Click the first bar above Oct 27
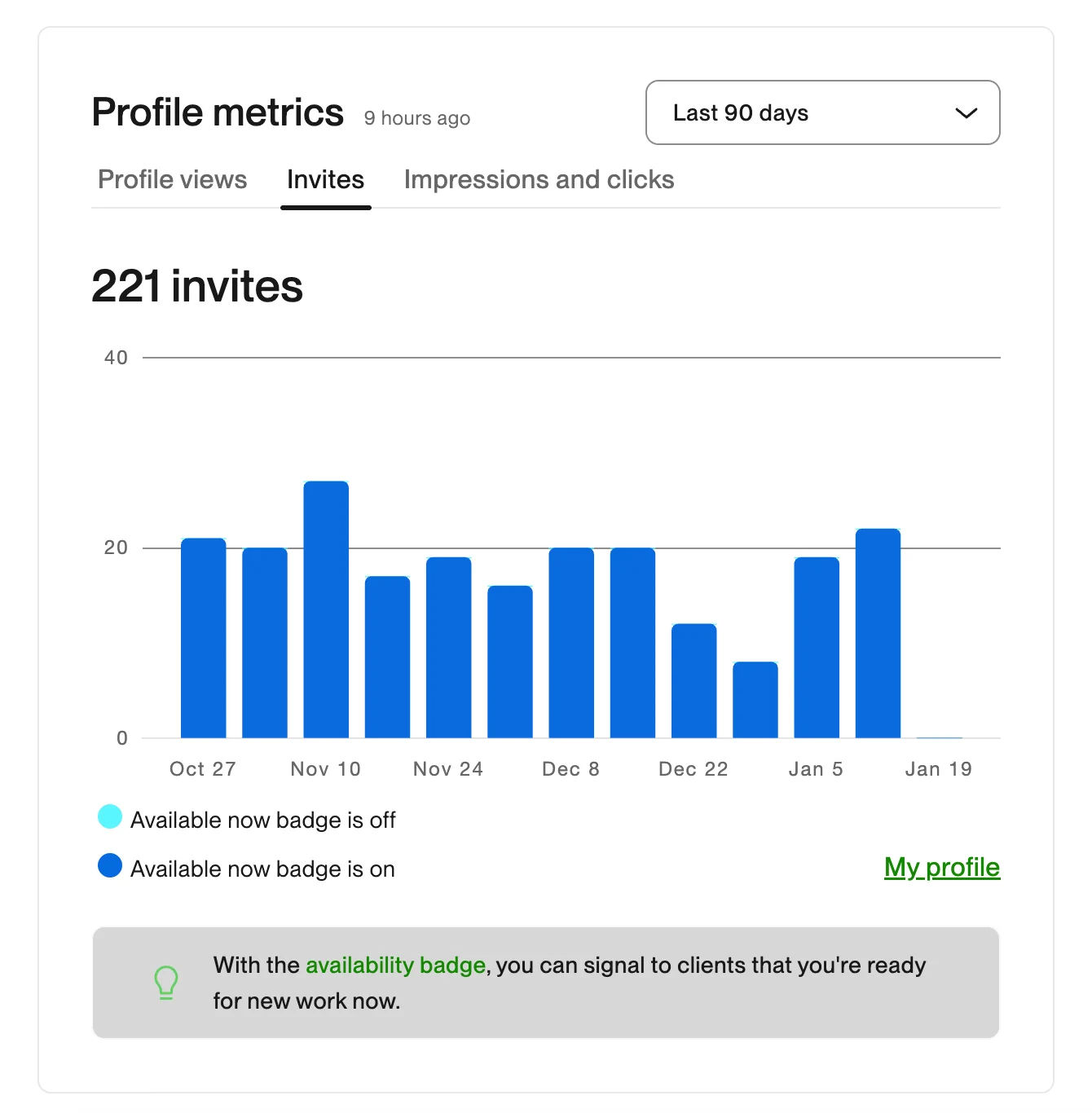 (x=203, y=638)
